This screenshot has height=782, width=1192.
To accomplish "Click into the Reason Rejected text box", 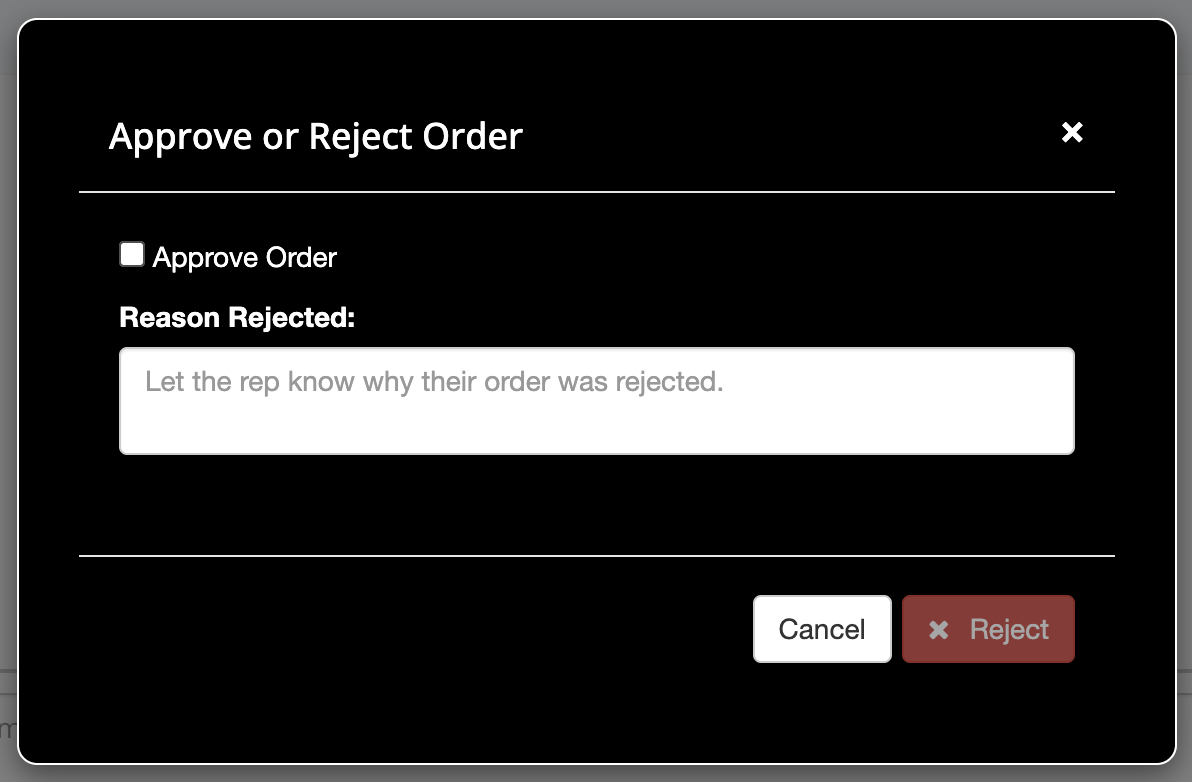I will [596, 401].
